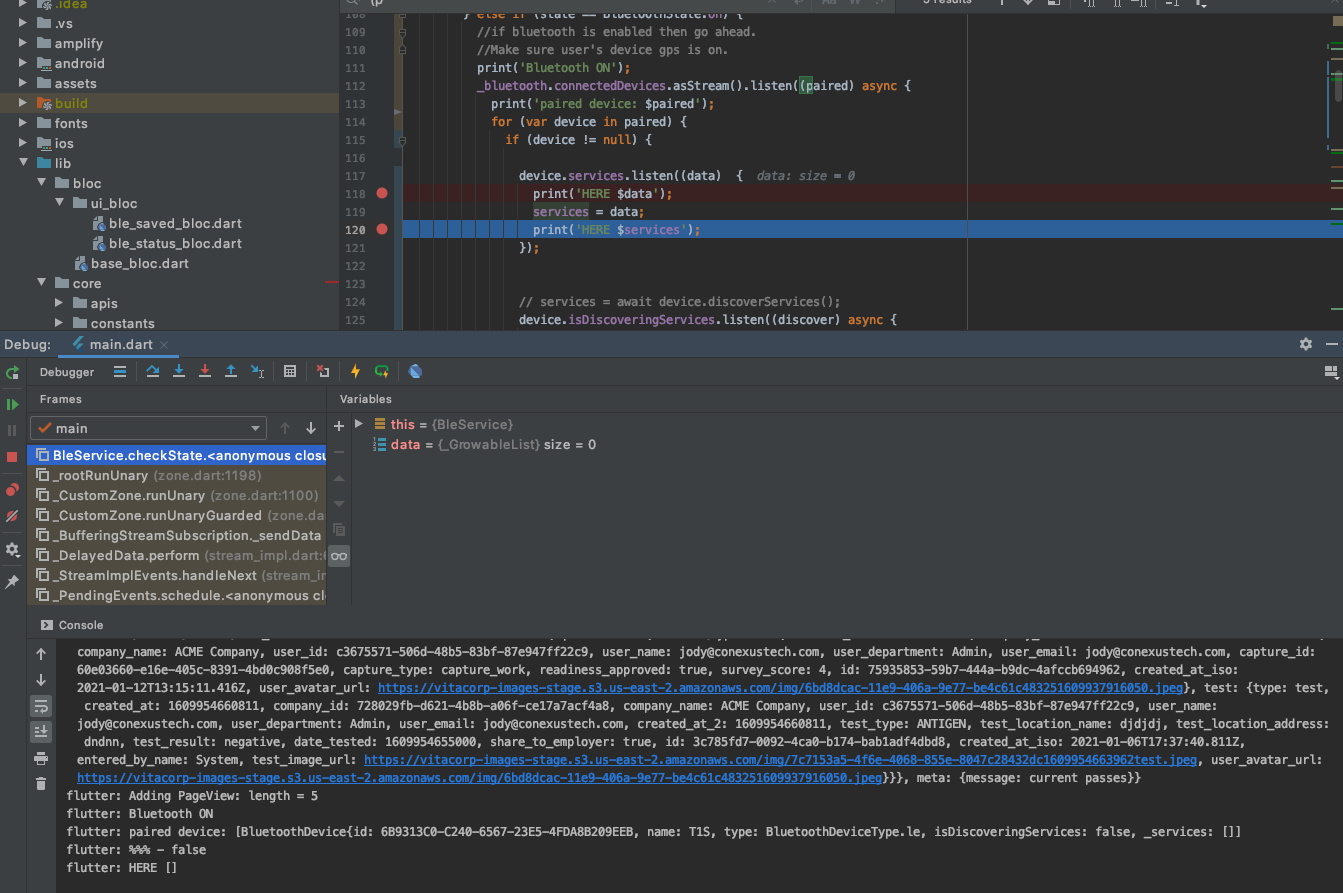Open ble_status_bloc.dart in the project tree
The height and width of the screenshot is (893, 1343).
click(175, 243)
